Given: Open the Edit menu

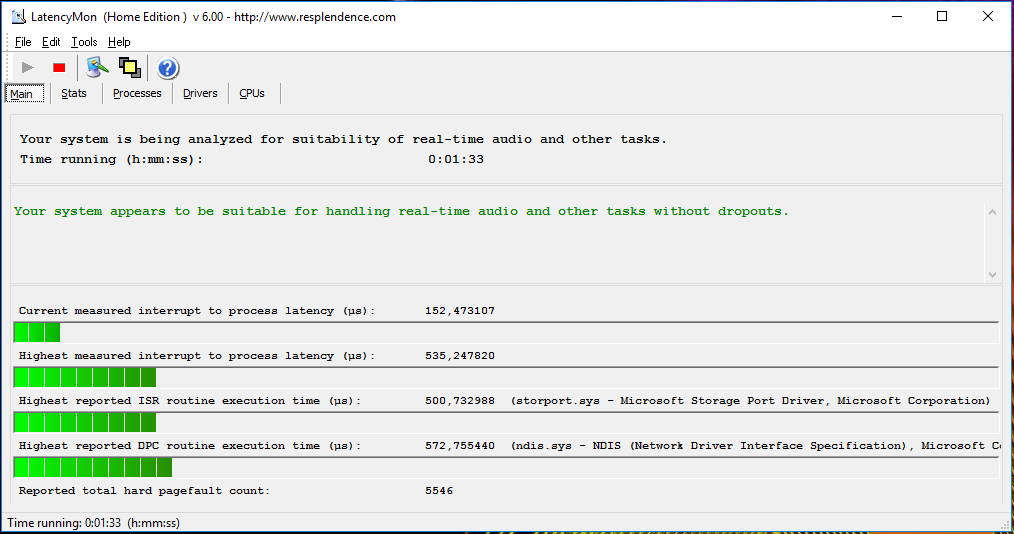Looking at the screenshot, I should click(51, 42).
